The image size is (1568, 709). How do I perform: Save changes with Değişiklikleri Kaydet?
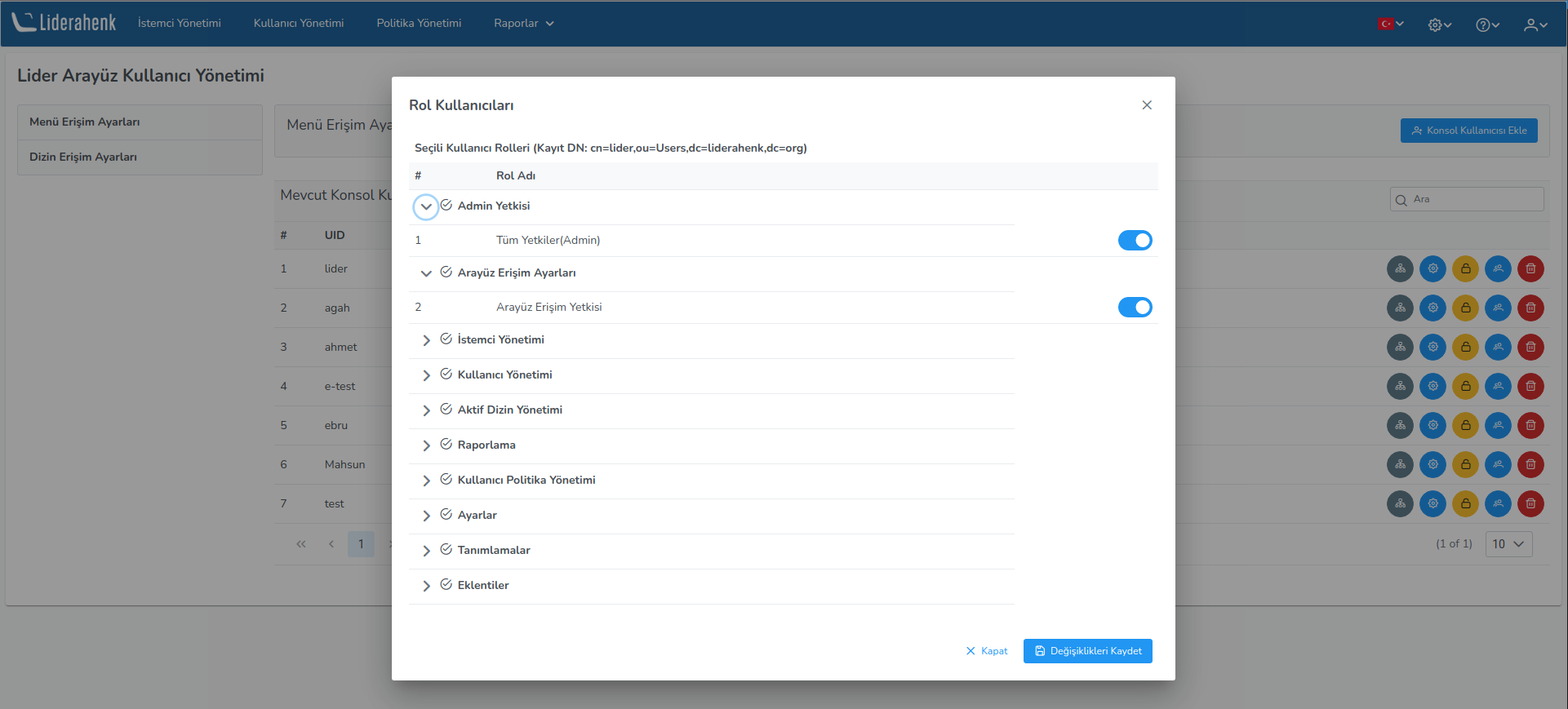pos(1087,651)
